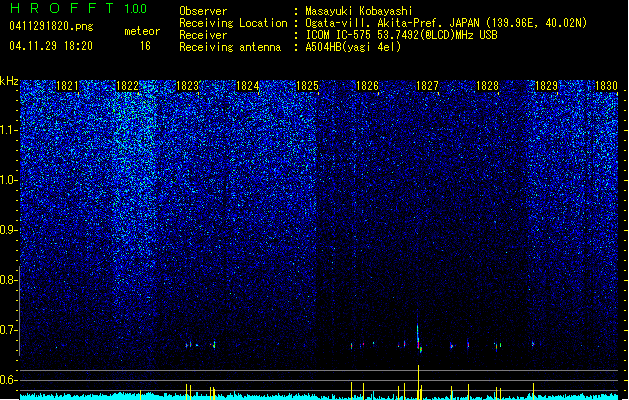The image size is (629, 400).
Task: Click the 1824 time axis label
Action: [x=248, y=86]
